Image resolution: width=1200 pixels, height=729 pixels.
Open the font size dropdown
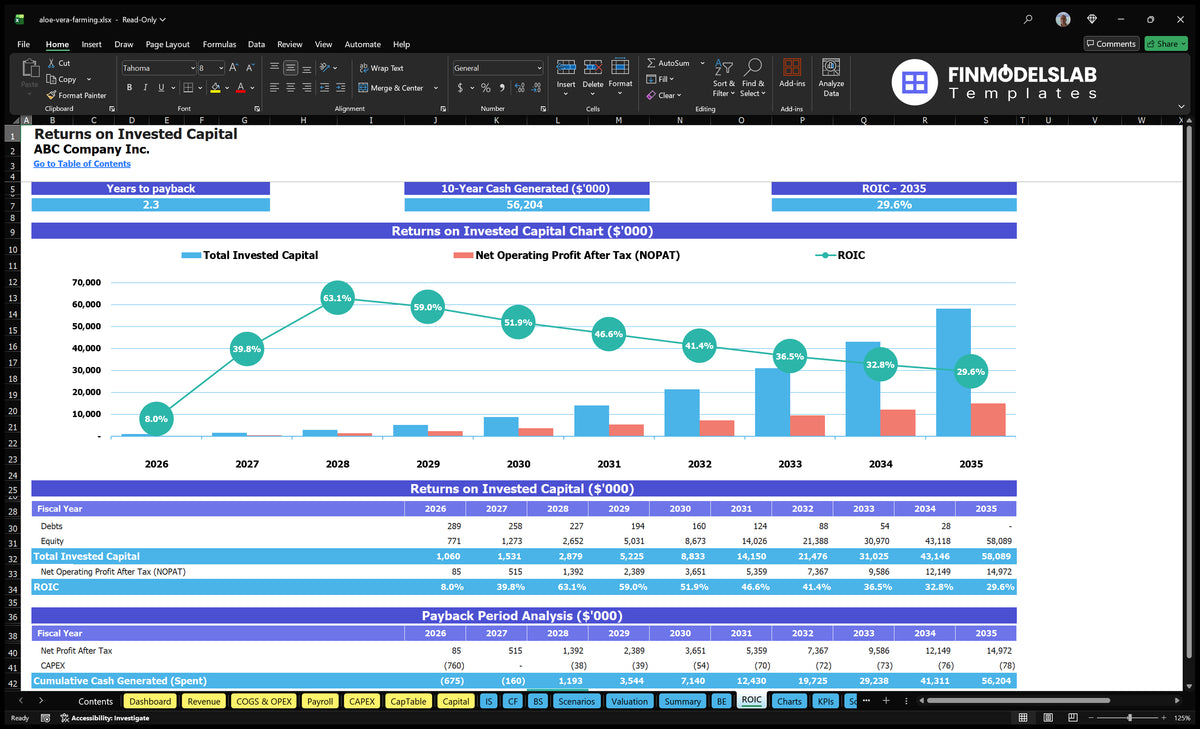tap(220, 68)
